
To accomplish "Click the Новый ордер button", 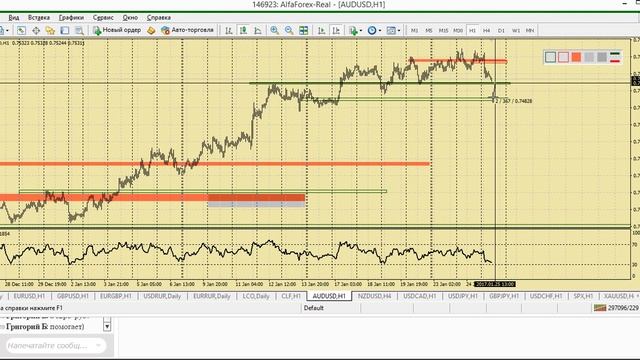I will click(x=117, y=30).
